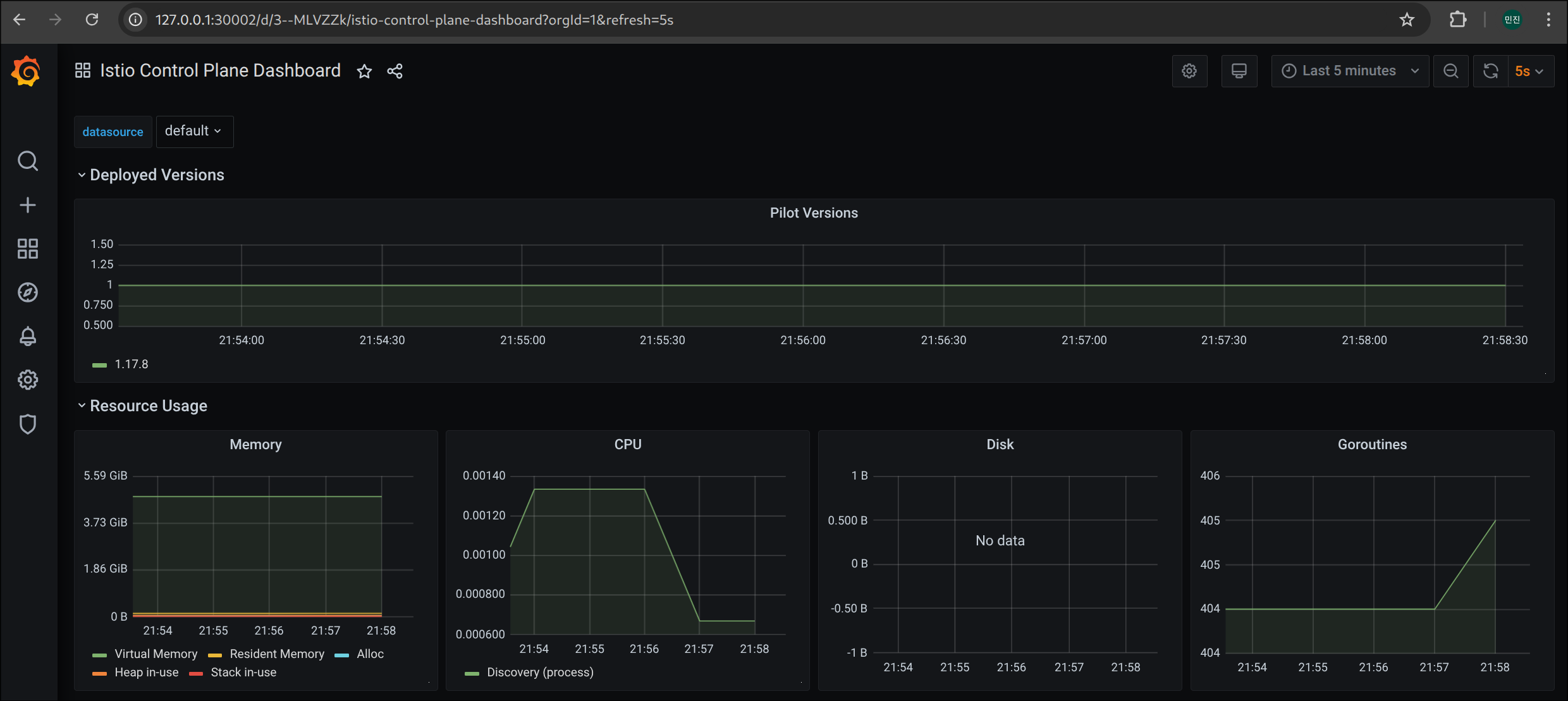This screenshot has width=1568, height=701.
Task: Open the Dashboards grid icon in sidebar
Action: tap(27, 249)
